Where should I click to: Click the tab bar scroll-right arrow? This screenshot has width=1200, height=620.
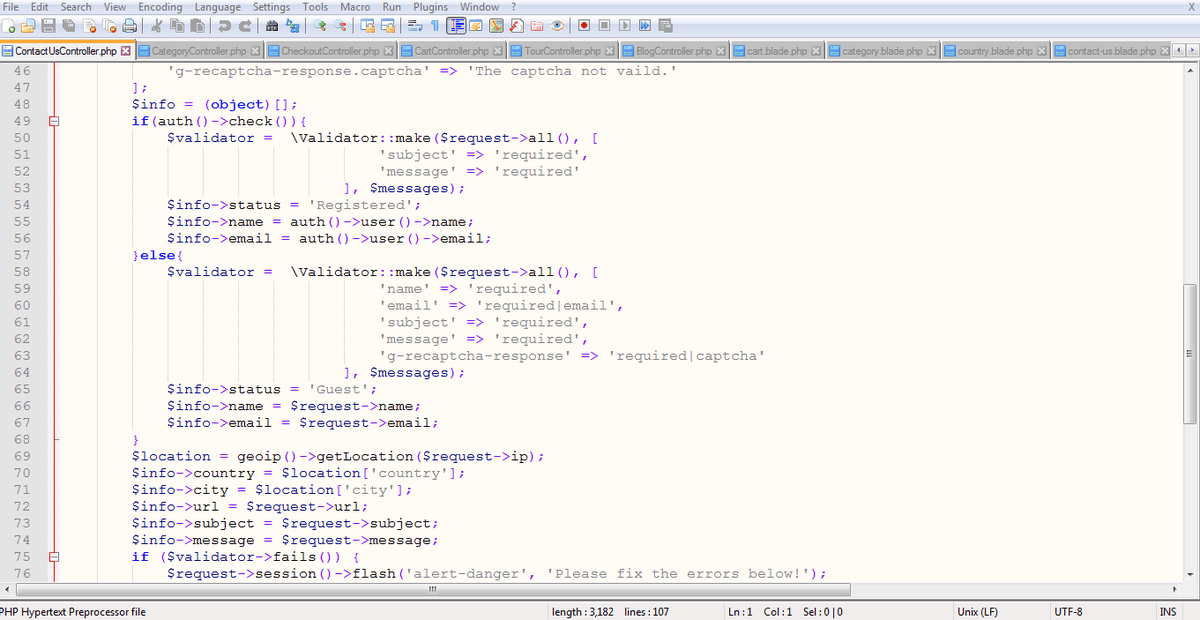click(x=1191, y=51)
